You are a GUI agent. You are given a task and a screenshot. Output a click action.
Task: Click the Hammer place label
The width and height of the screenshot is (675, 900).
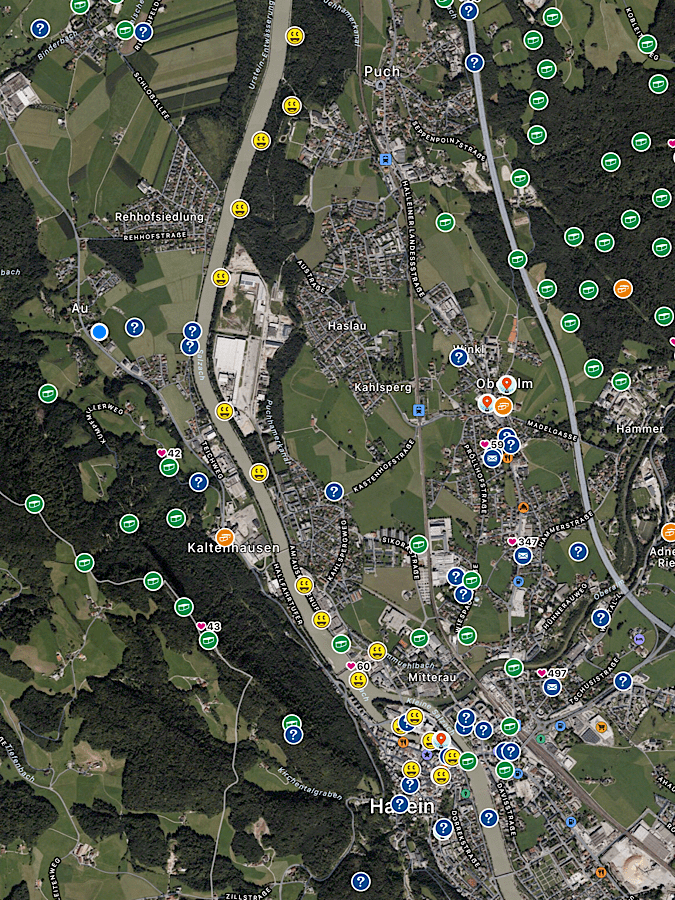(x=640, y=429)
